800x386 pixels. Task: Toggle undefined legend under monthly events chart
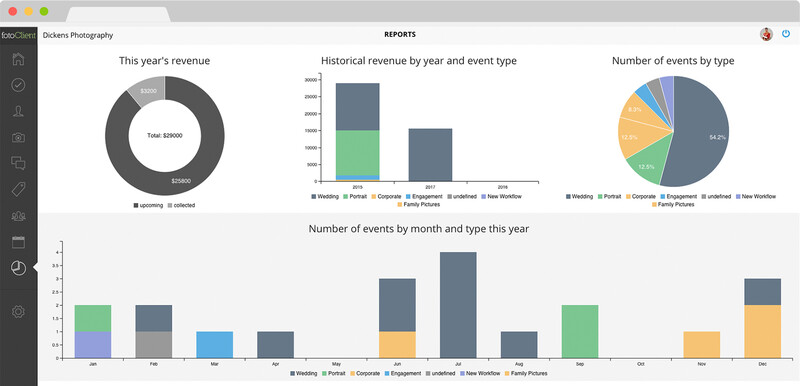441,373
